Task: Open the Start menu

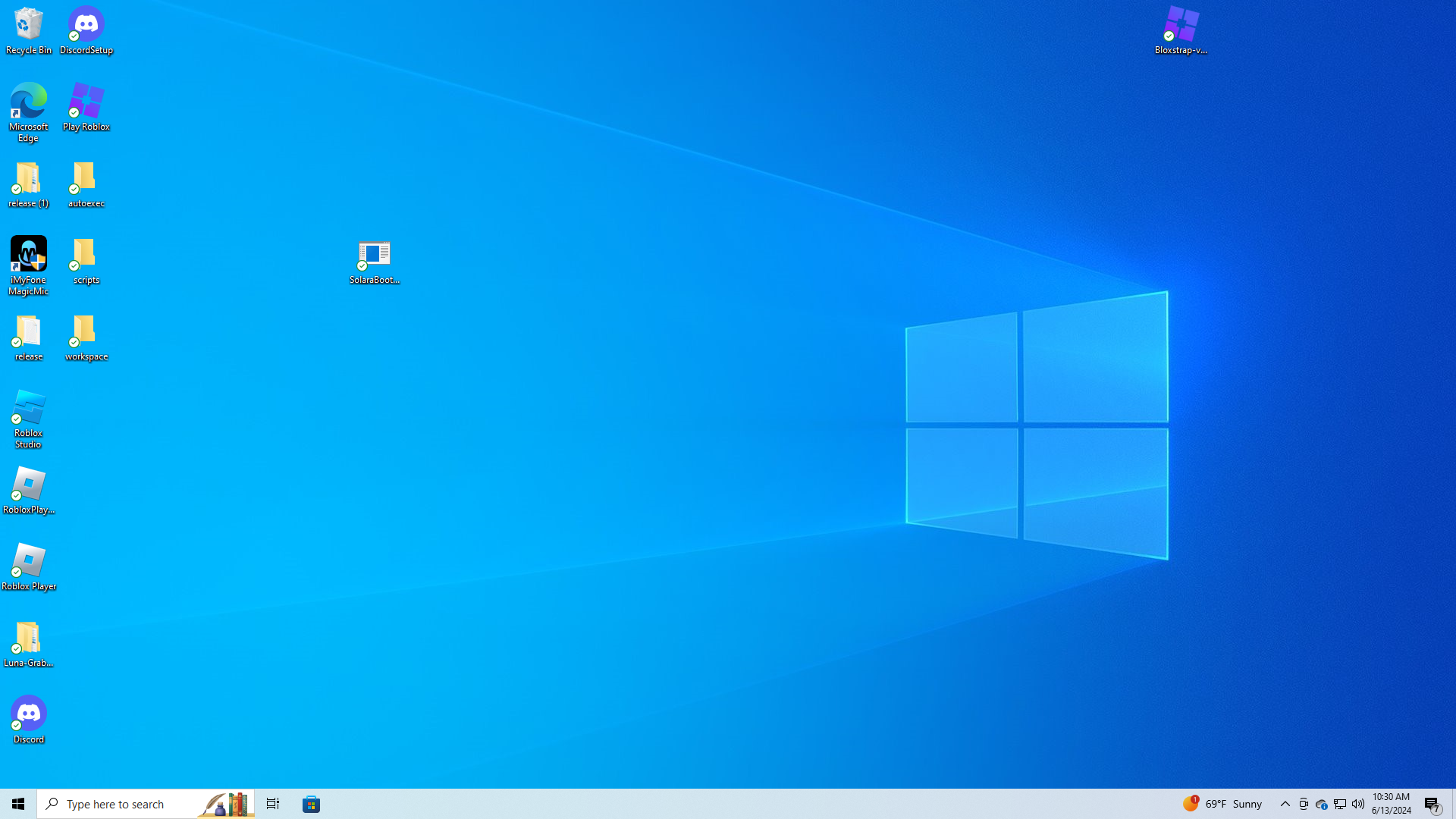Action: 18,804
